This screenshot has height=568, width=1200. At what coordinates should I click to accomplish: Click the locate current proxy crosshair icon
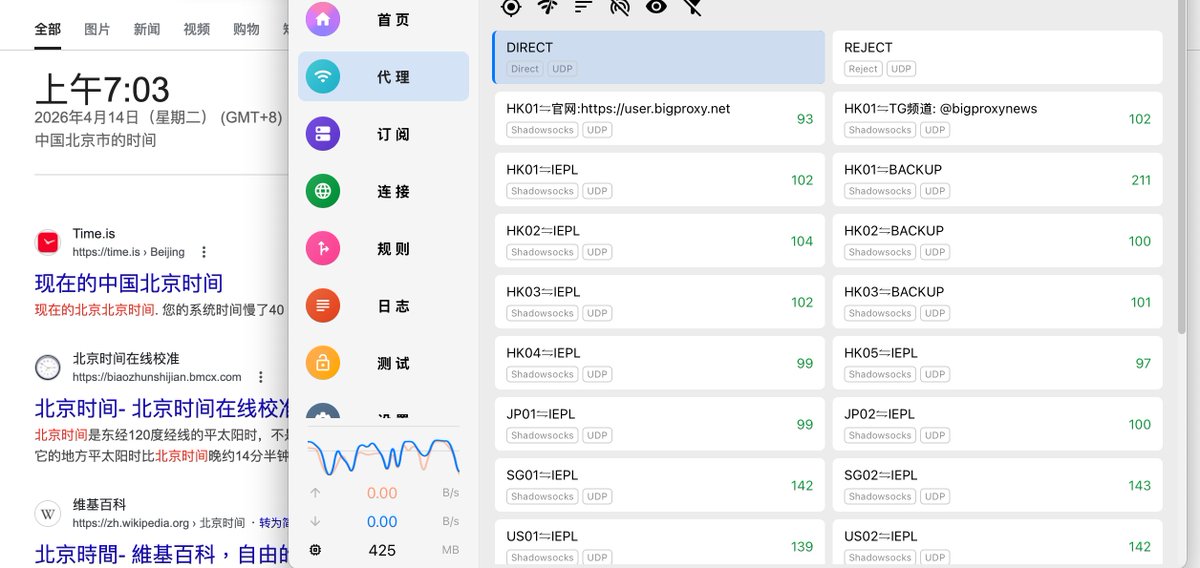[511, 7]
